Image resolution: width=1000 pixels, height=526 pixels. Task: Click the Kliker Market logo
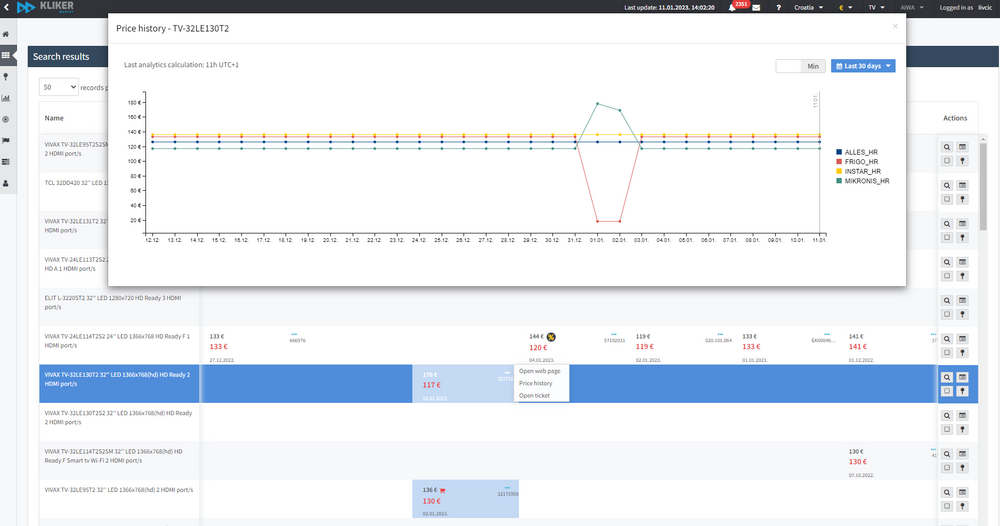pyautogui.click(x=45, y=7)
